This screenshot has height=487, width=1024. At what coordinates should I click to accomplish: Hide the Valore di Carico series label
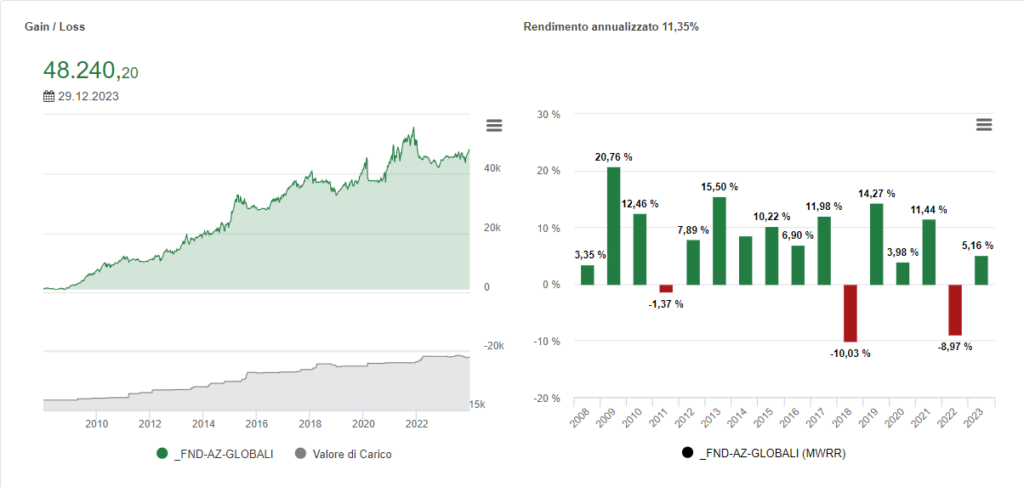coord(350,454)
